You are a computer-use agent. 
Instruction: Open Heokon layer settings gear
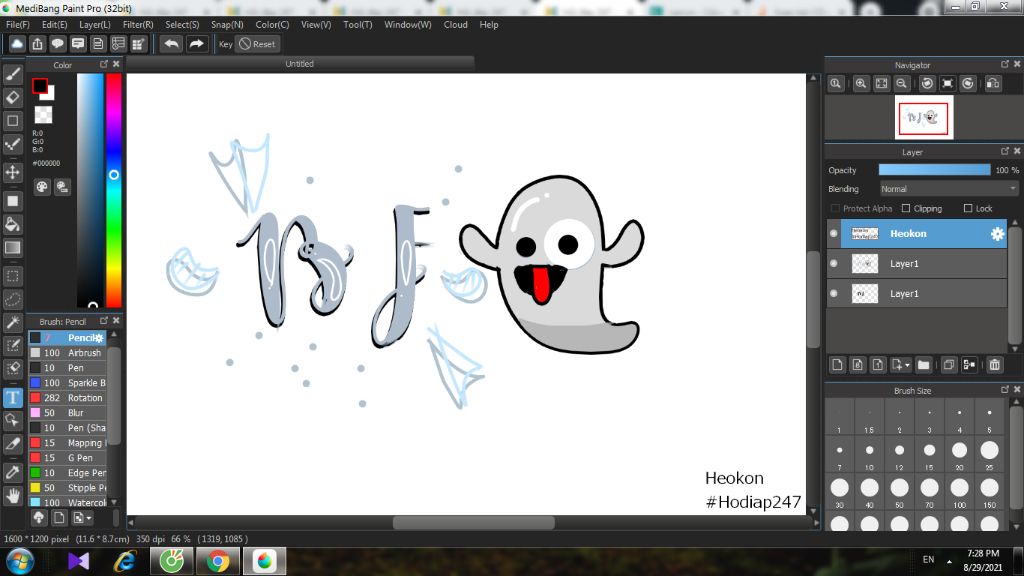(x=997, y=234)
